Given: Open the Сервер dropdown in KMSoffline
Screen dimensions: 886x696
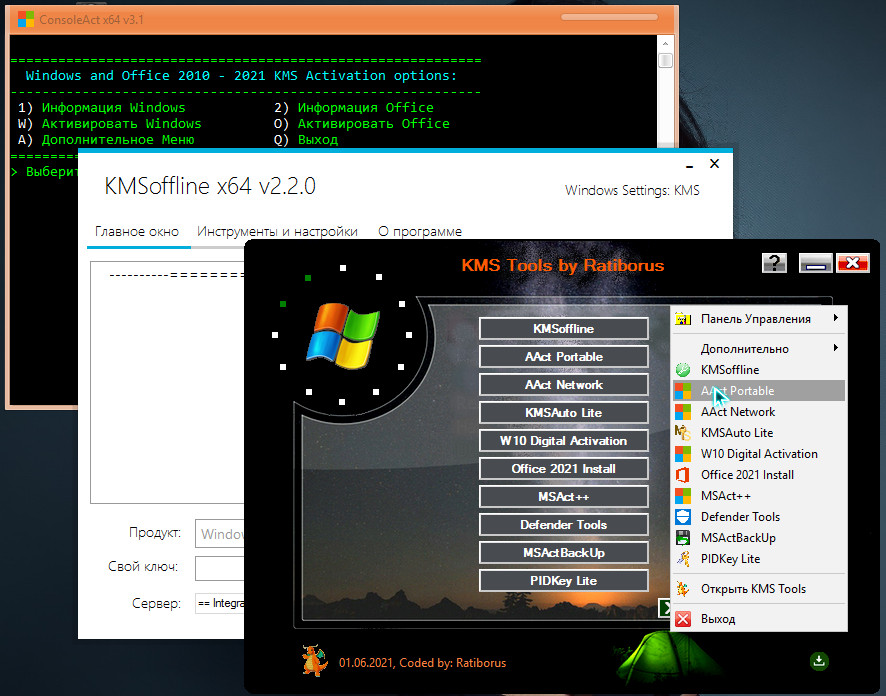Looking at the screenshot, I should (220, 604).
